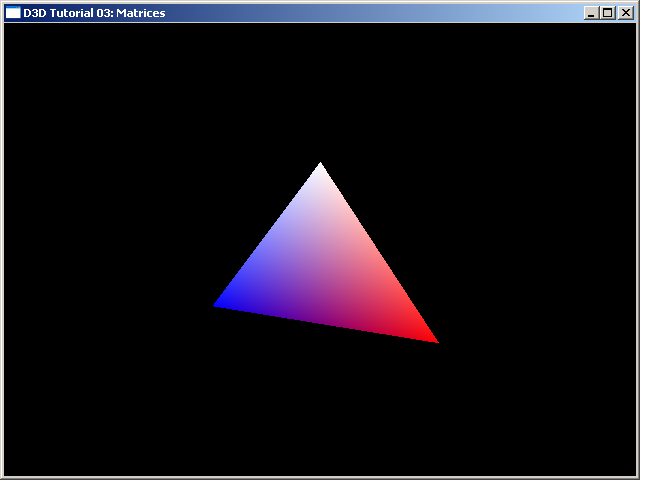Open the window system menu icon
Image resolution: width=646 pixels, height=489 pixels.
13,13
